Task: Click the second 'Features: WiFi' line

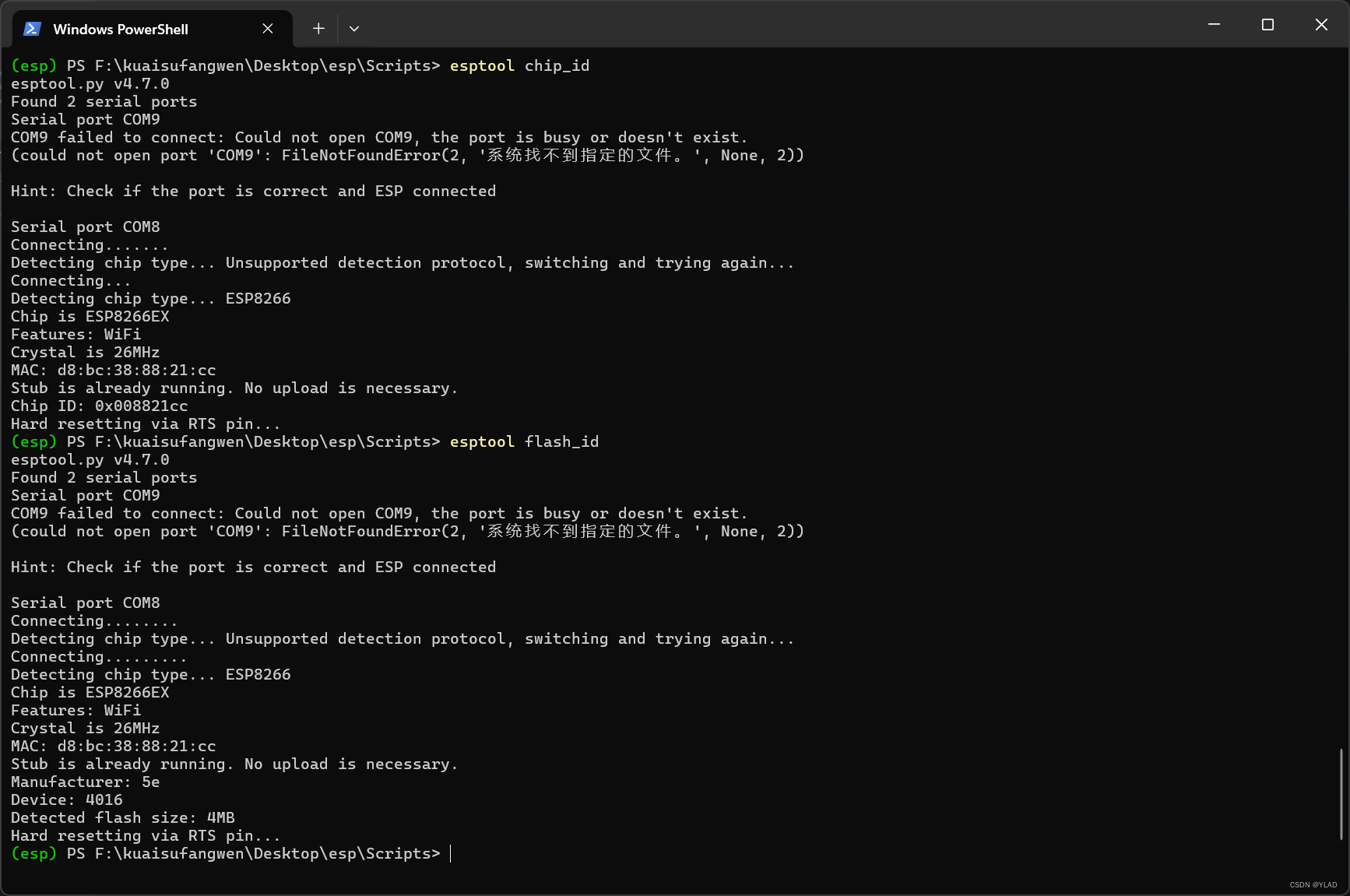Action: [76, 710]
